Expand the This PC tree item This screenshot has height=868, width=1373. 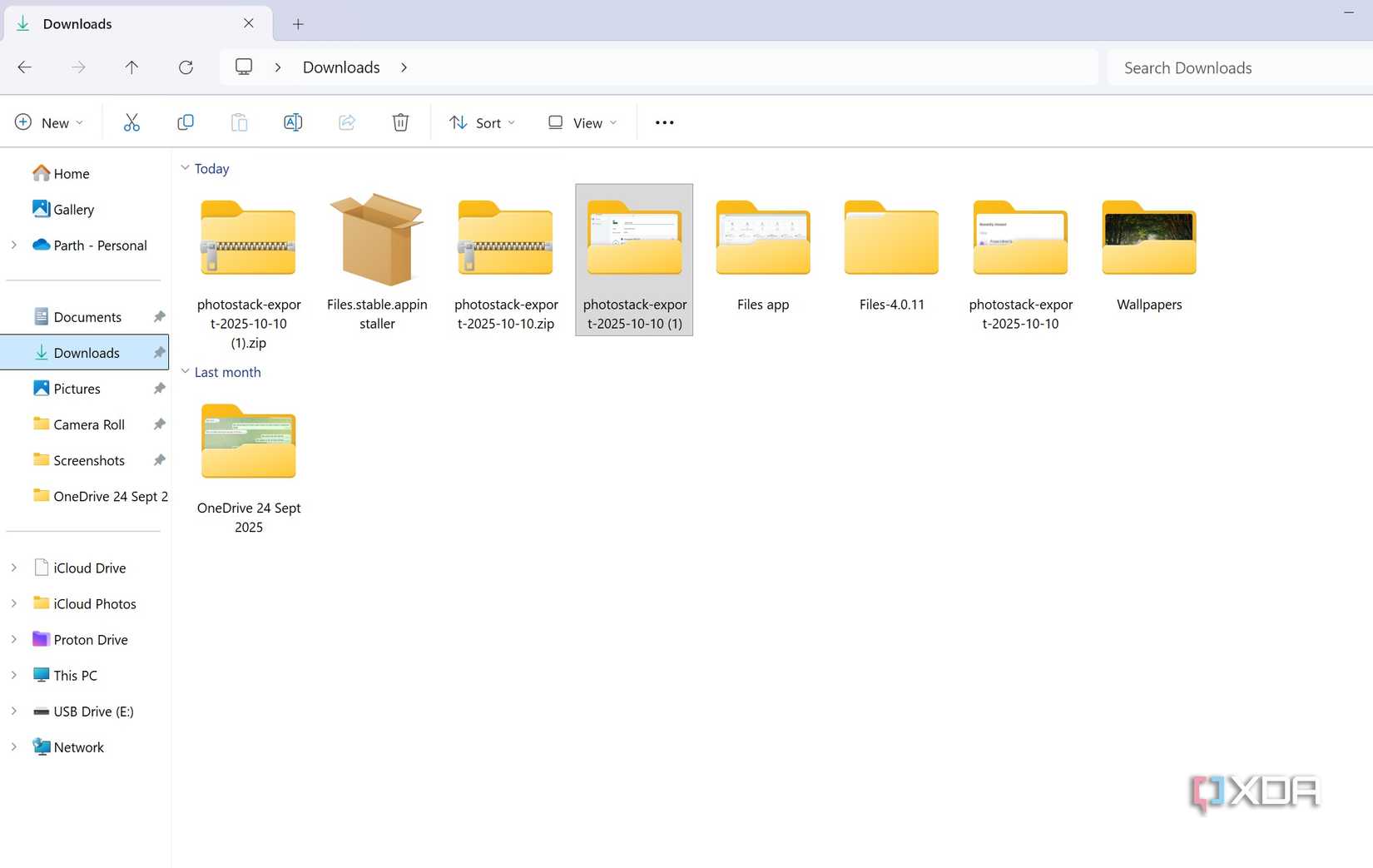(13, 675)
